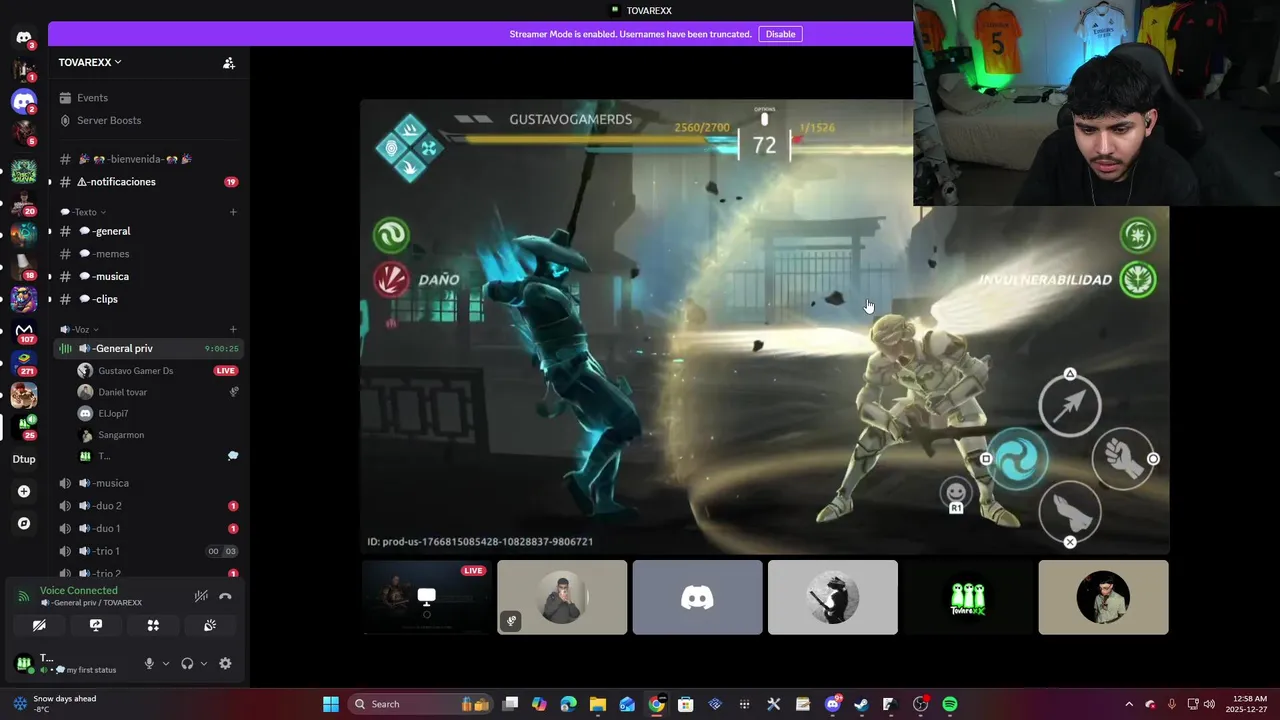Viewport: 1280px width, 720px height.
Task: Turn on camera in voice panel
Action: click(x=39, y=625)
